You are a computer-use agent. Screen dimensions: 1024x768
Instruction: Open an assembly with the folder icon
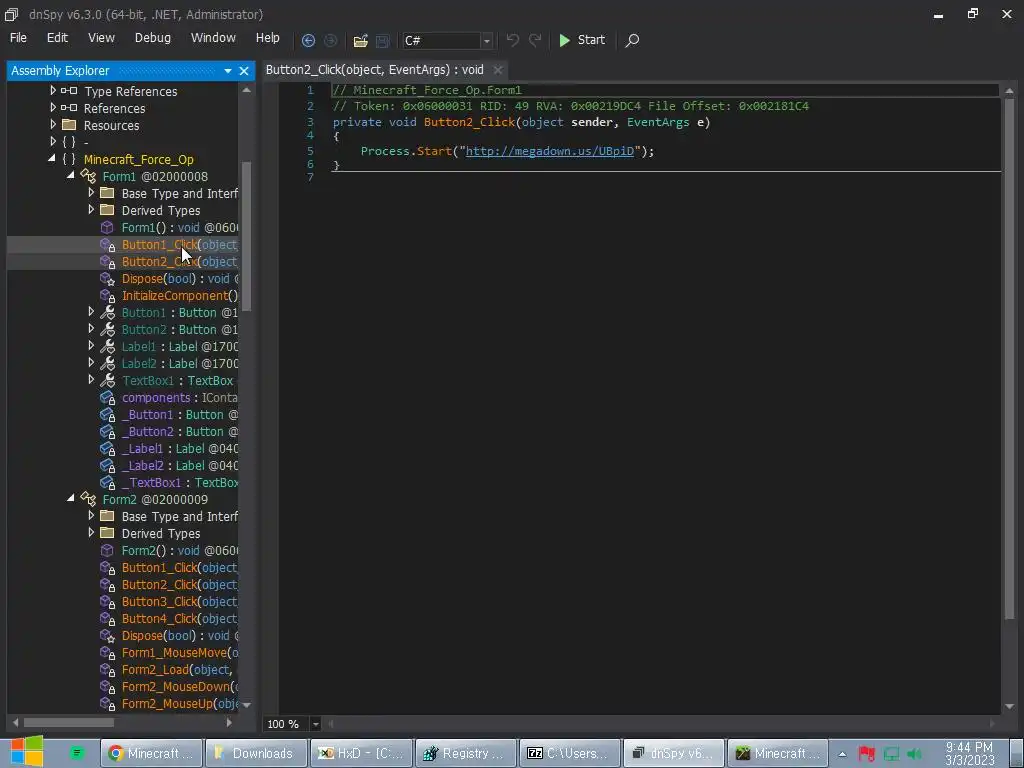(360, 40)
